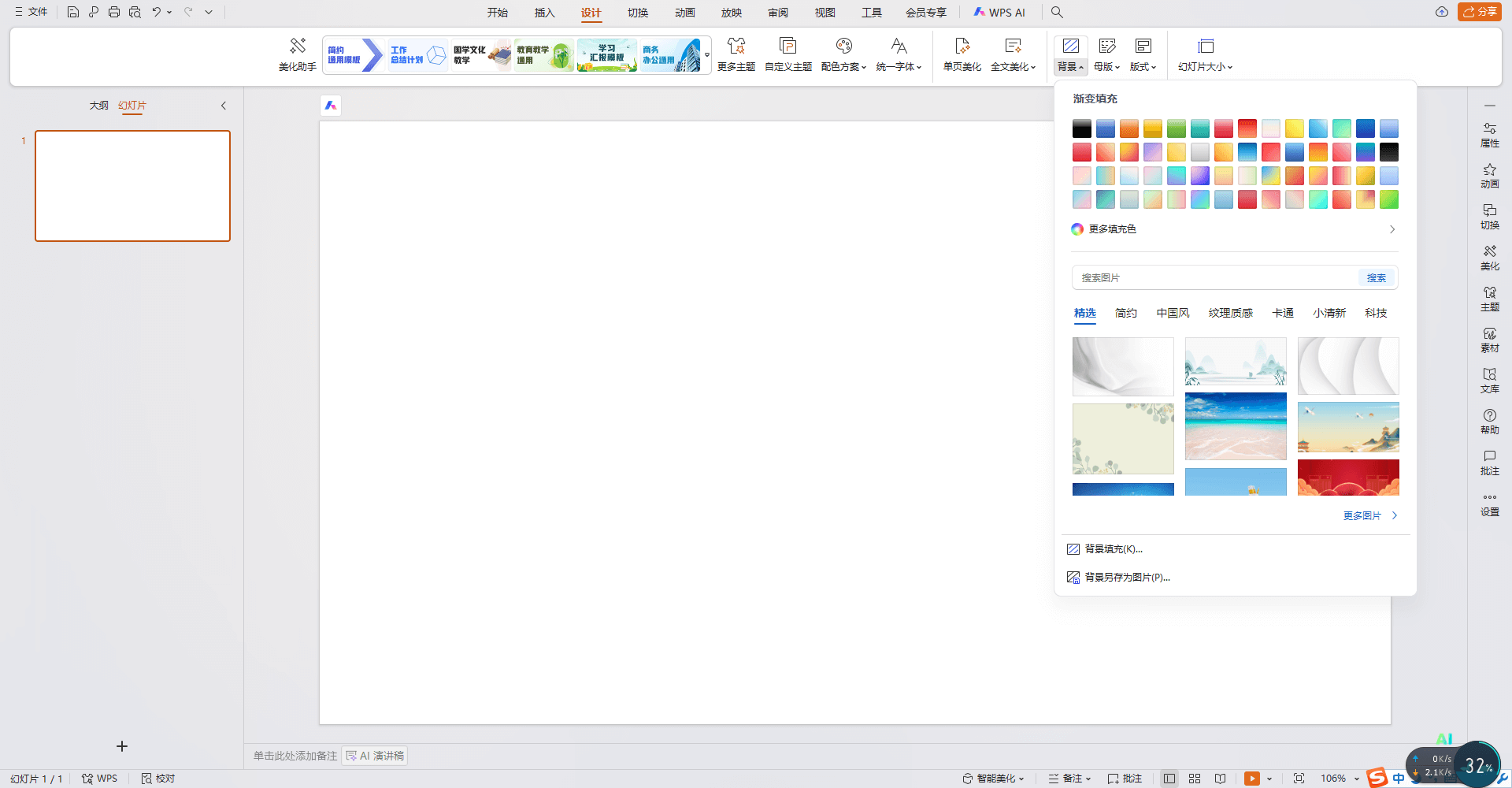The width and height of the screenshot is (1512, 788).
Task: Switch to the 插入 ribbon tab
Action: click(x=544, y=13)
